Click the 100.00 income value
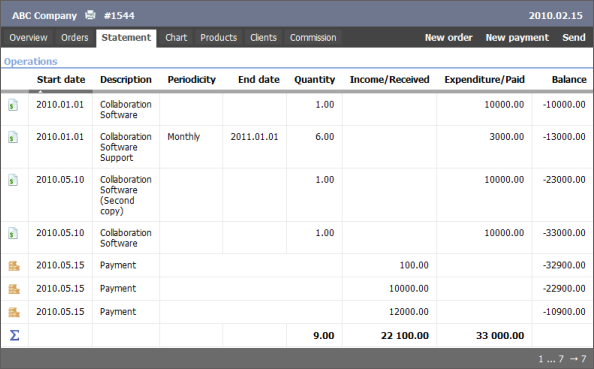 pos(414,265)
